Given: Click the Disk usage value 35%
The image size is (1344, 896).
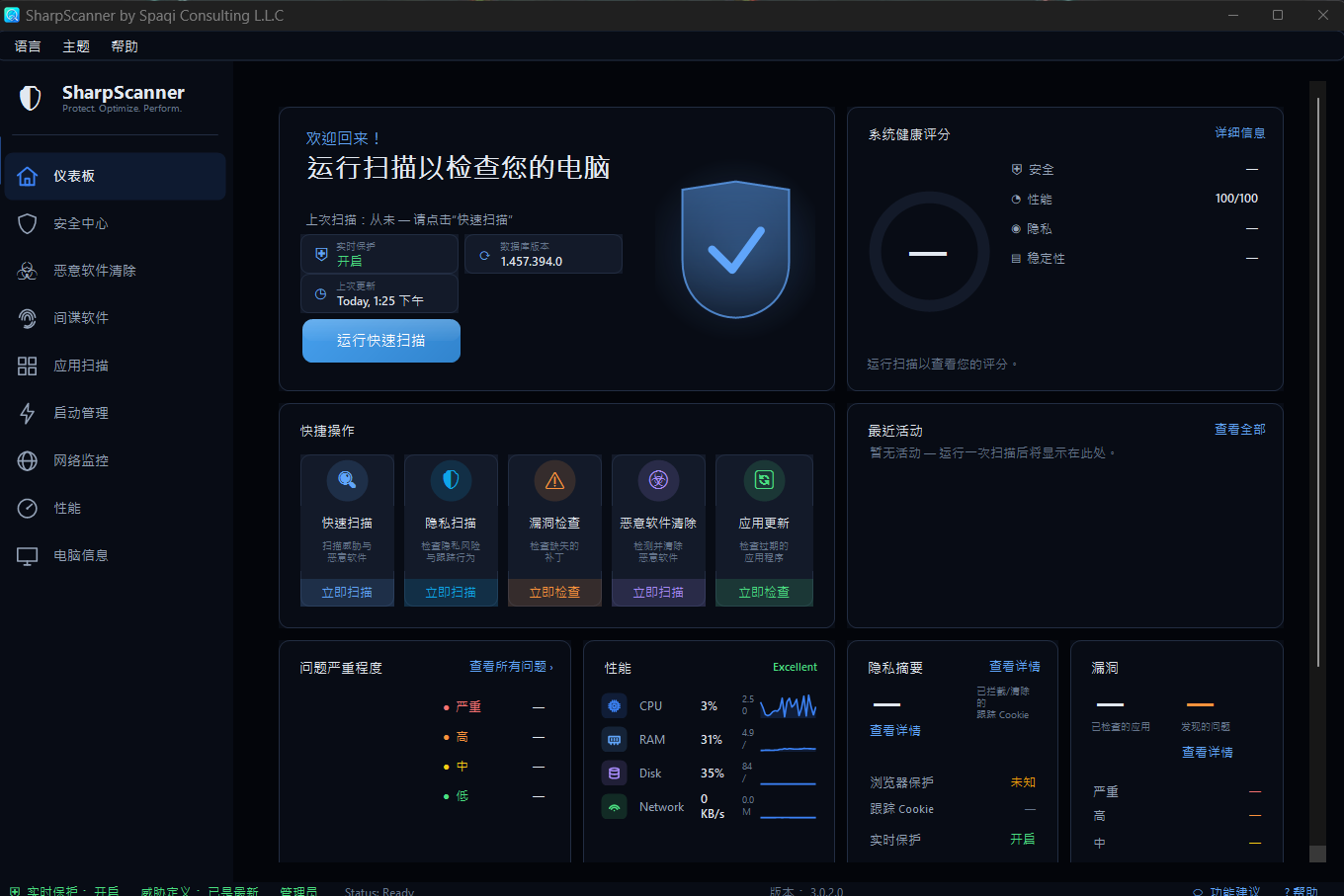Looking at the screenshot, I should coord(713,774).
